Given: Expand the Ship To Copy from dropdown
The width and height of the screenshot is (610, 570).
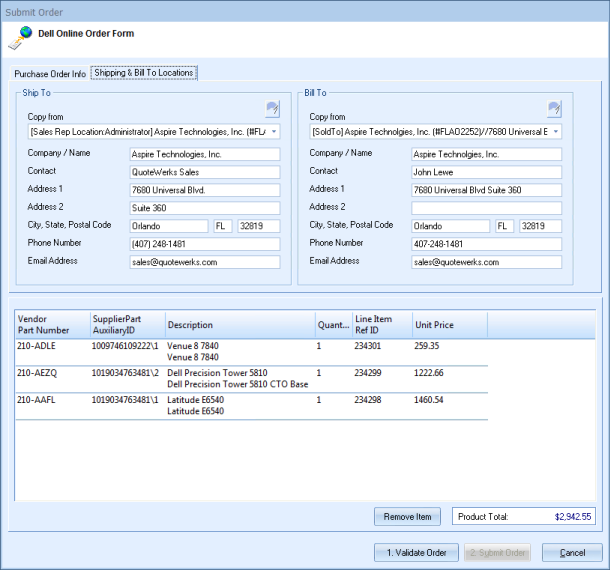Looking at the screenshot, I should tap(274, 132).
